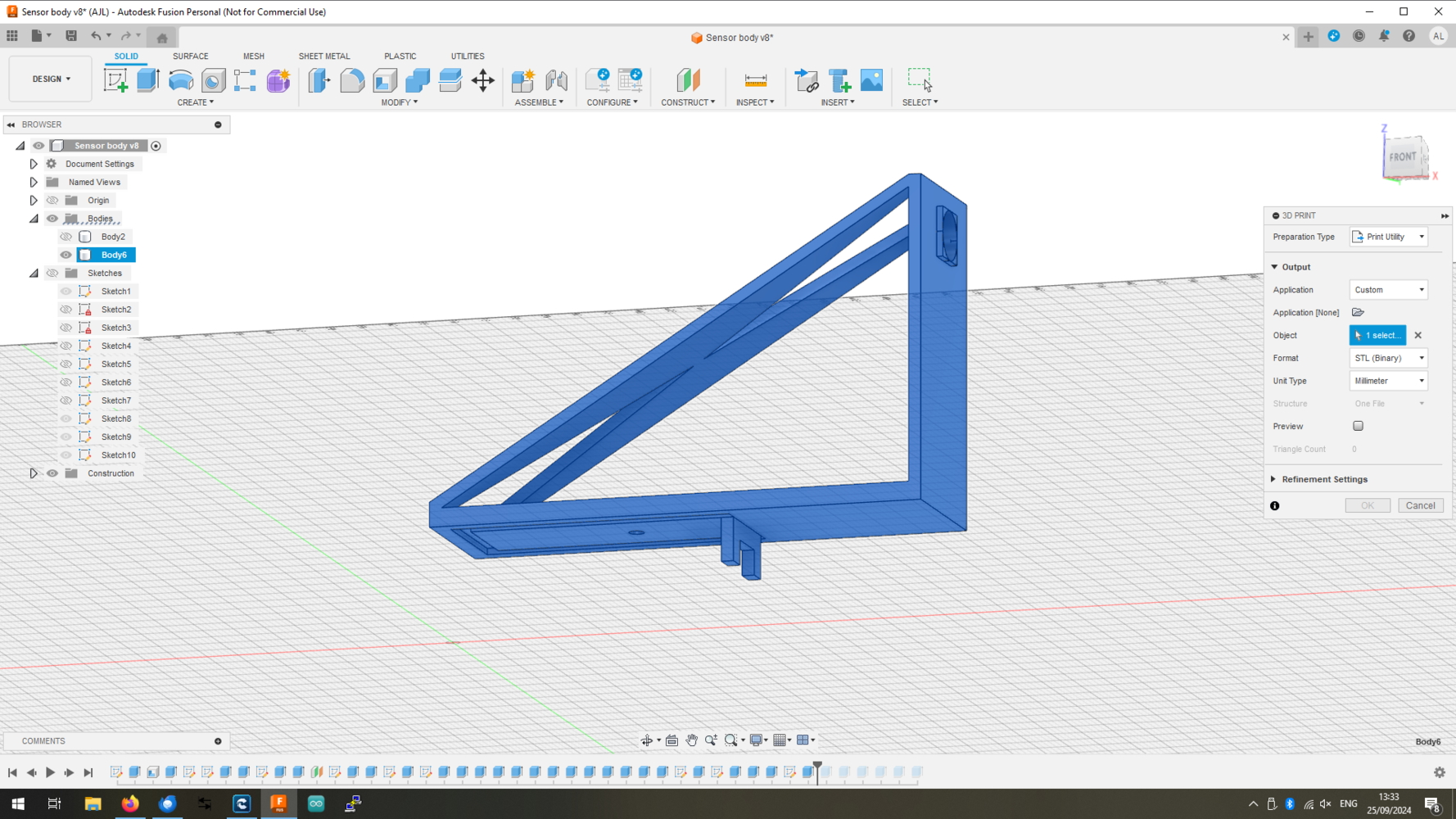
Task: Hide Body2 with its eye icon
Action: point(66,237)
